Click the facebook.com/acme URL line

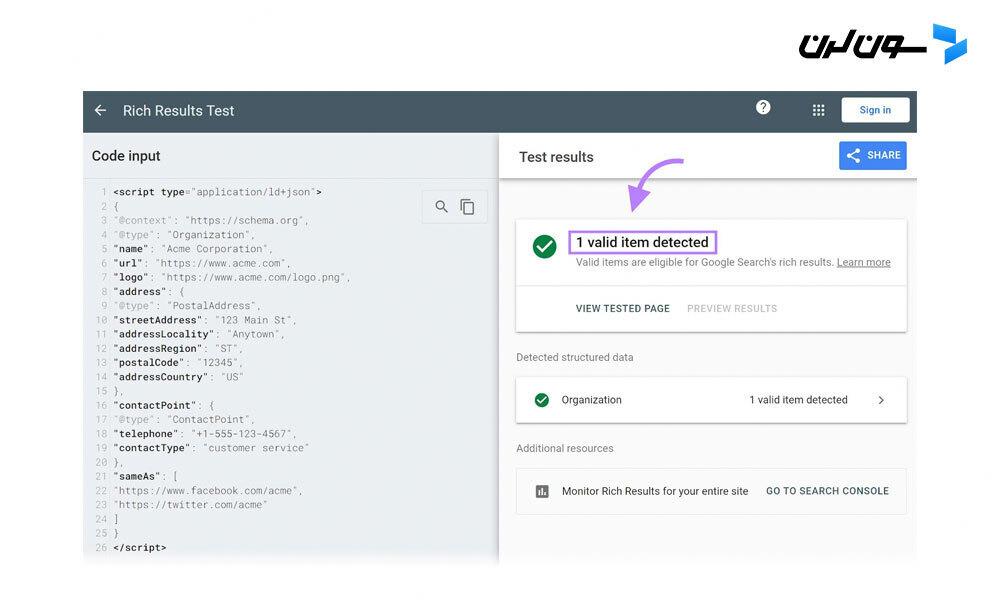pyautogui.click(x=207, y=490)
